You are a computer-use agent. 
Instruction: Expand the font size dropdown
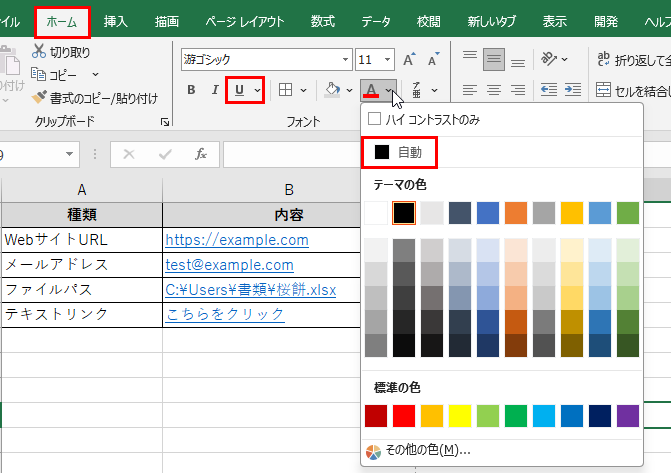coord(386,60)
